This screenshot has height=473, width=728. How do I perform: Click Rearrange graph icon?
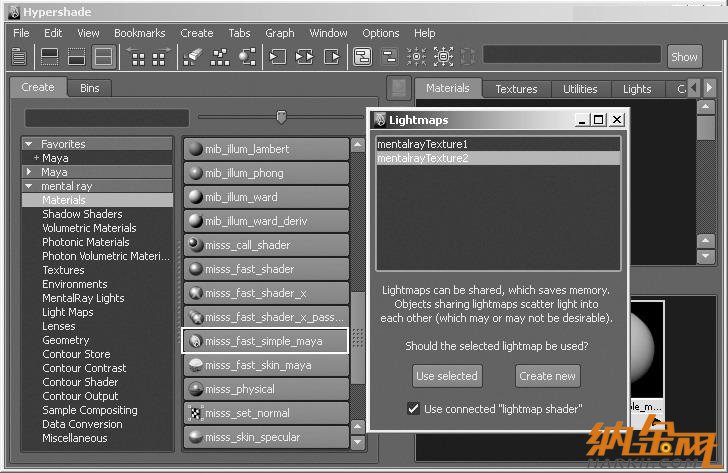click(220, 57)
